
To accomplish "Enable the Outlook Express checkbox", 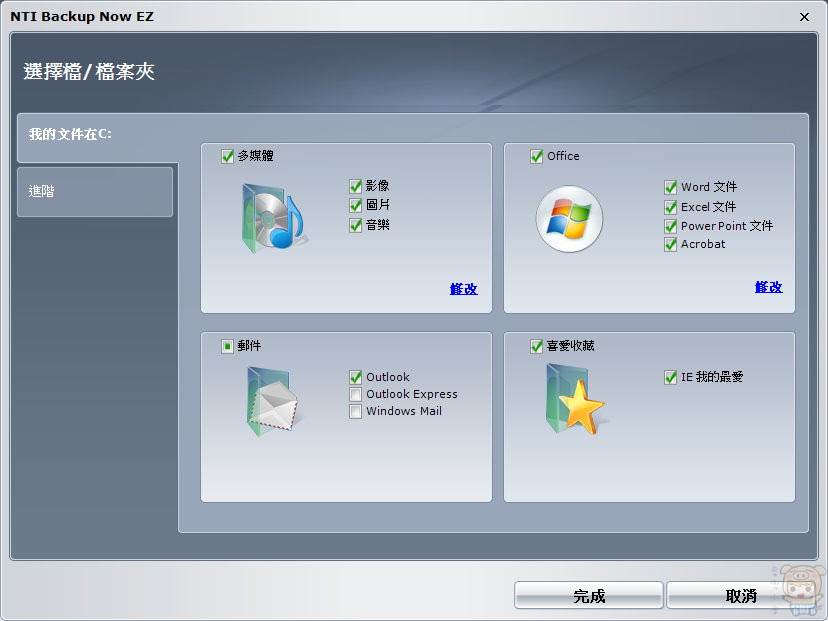I will (355, 394).
